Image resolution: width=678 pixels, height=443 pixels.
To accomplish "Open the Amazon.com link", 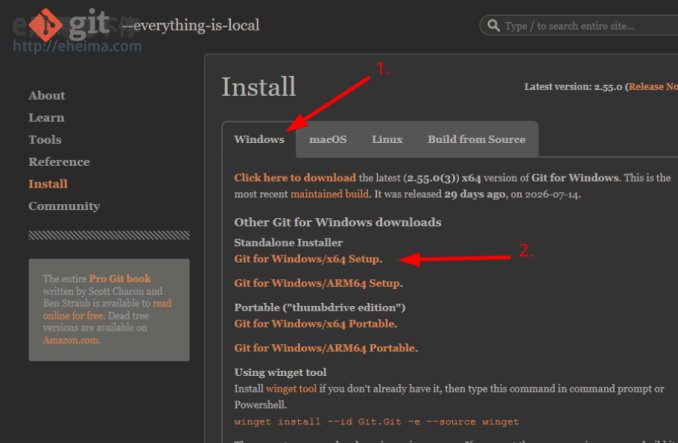I will (x=71, y=340).
